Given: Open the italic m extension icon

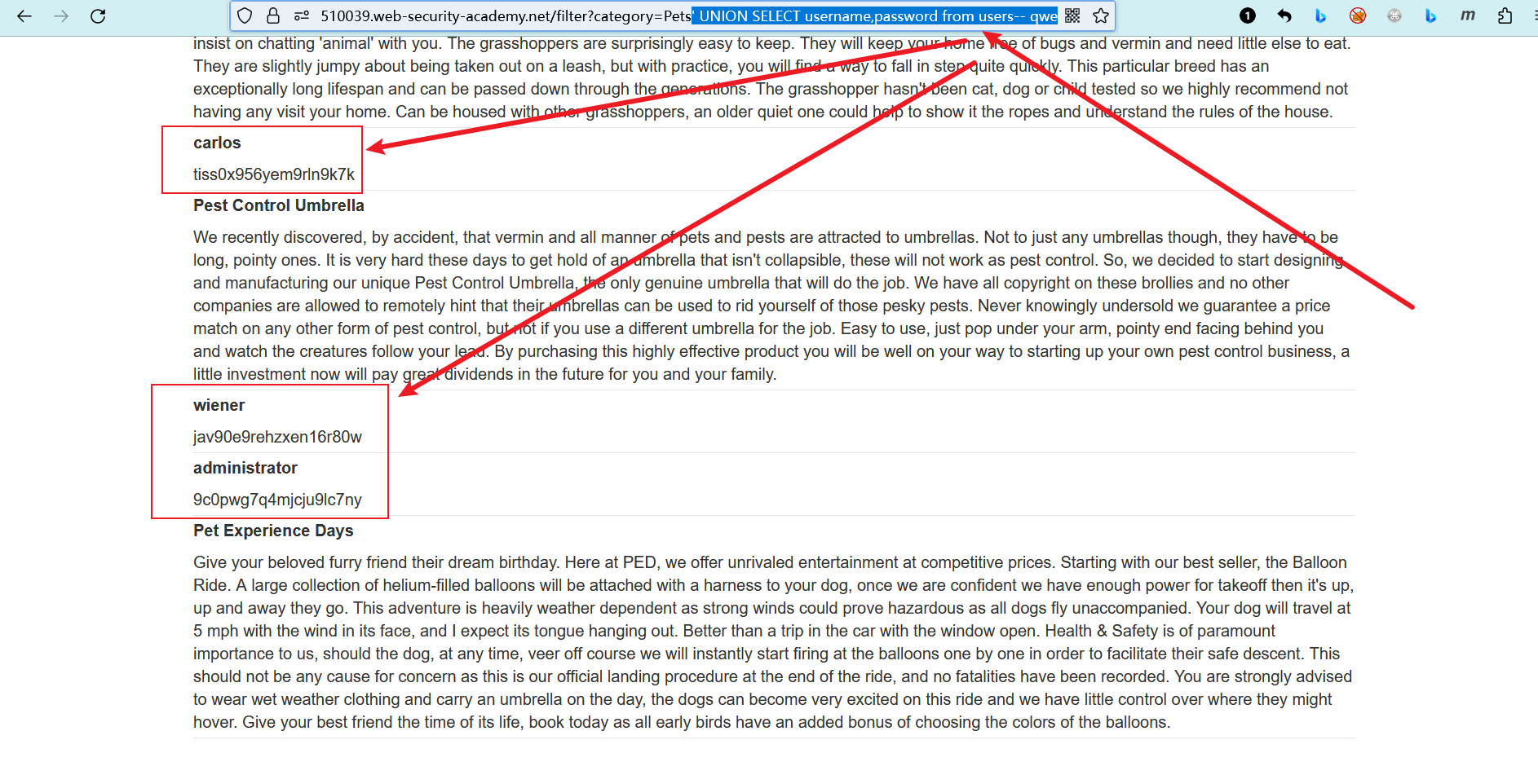Looking at the screenshot, I should [1468, 15].
